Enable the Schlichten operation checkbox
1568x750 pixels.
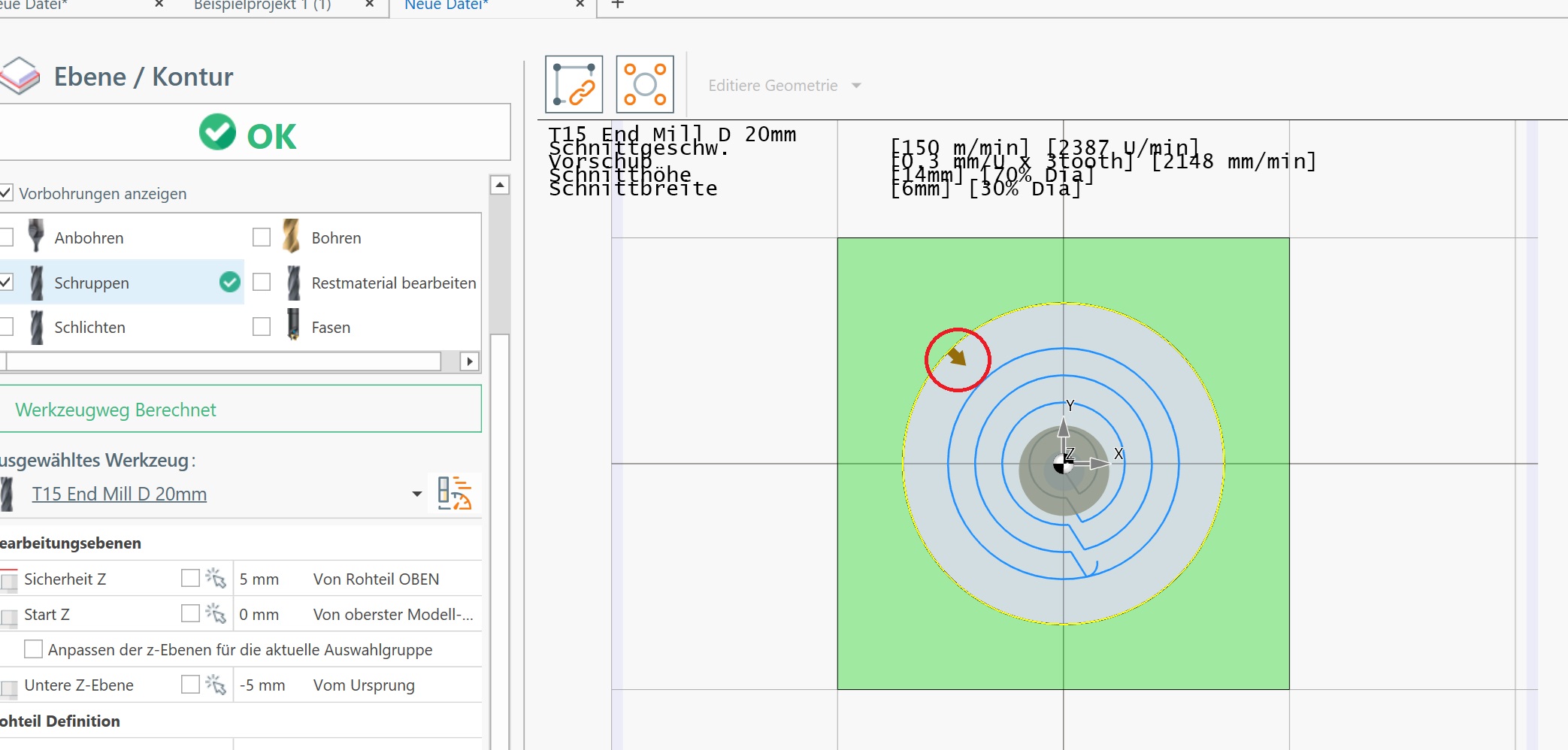coord(5,326)
